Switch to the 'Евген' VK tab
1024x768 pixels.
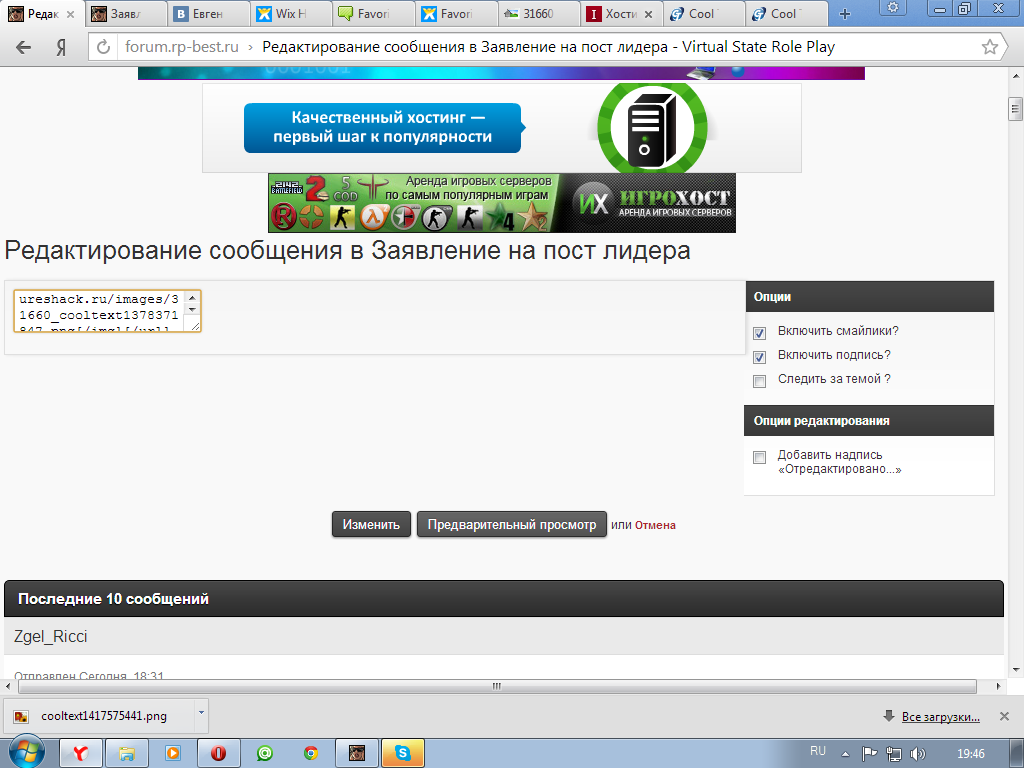(208, 14)
